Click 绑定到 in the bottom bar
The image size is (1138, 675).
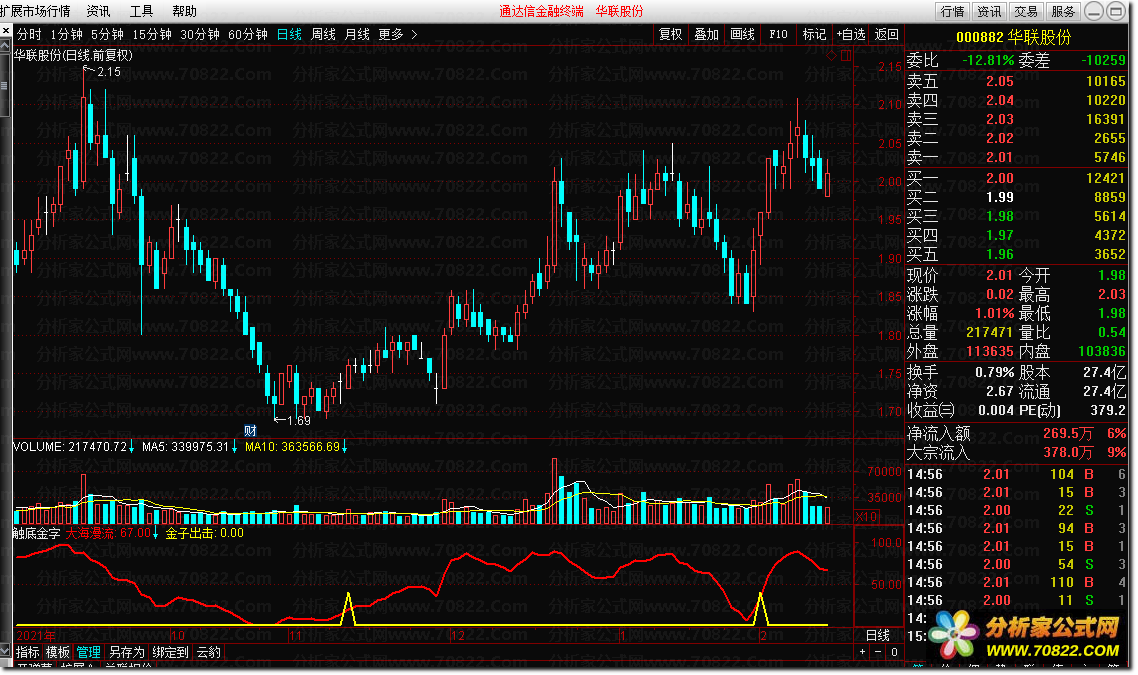pos(171,652)
